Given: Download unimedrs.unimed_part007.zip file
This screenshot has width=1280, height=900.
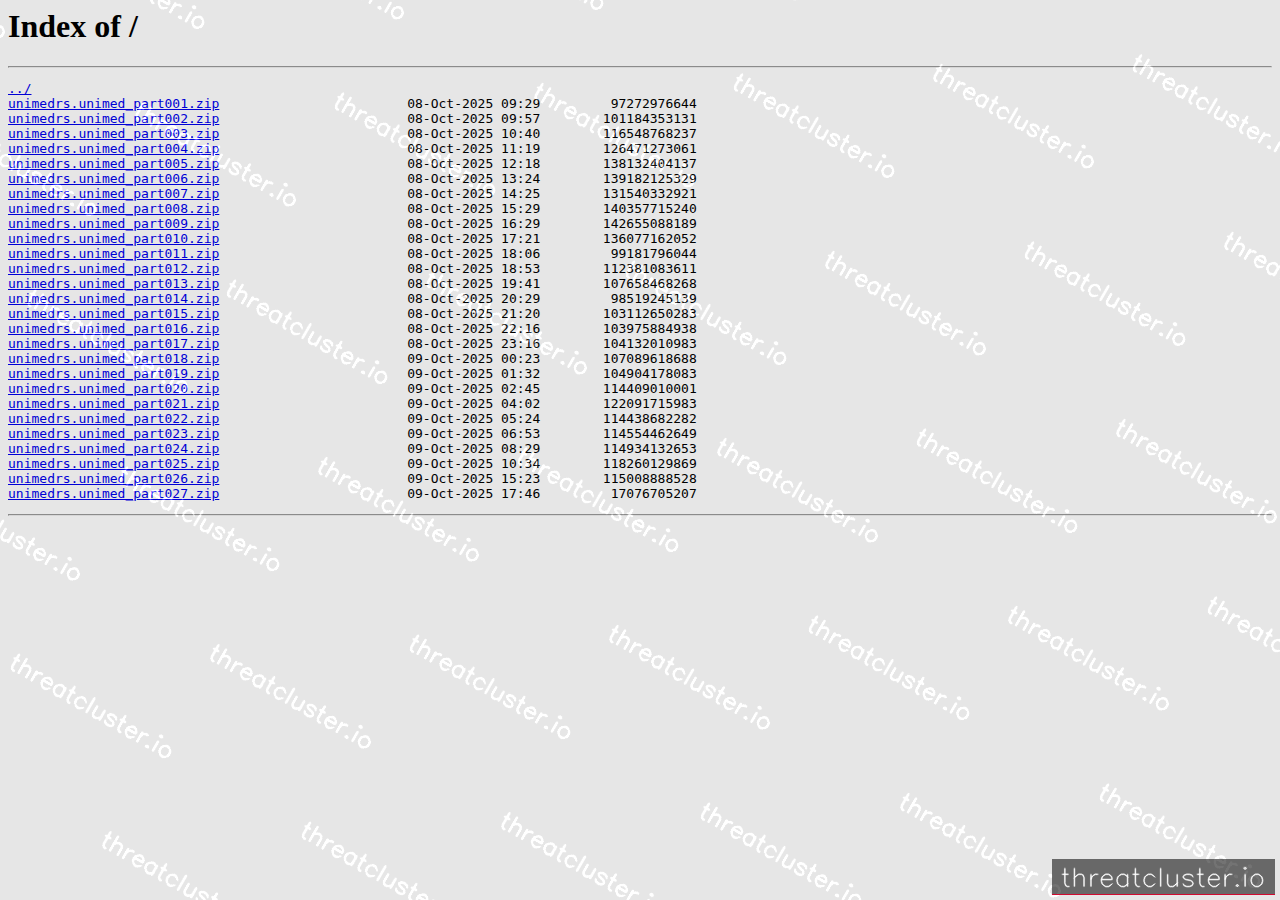Looking at the screenshot, I should 114,194.
